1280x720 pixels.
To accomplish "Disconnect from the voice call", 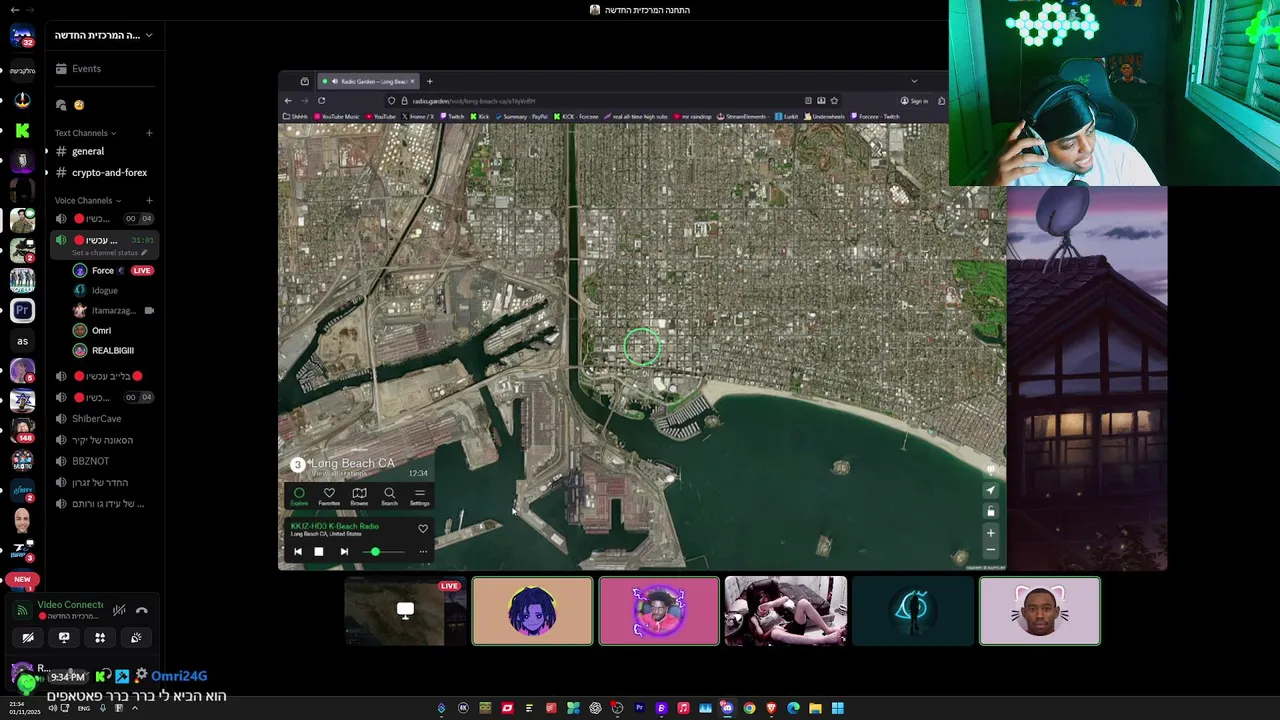I will point(142,611).
